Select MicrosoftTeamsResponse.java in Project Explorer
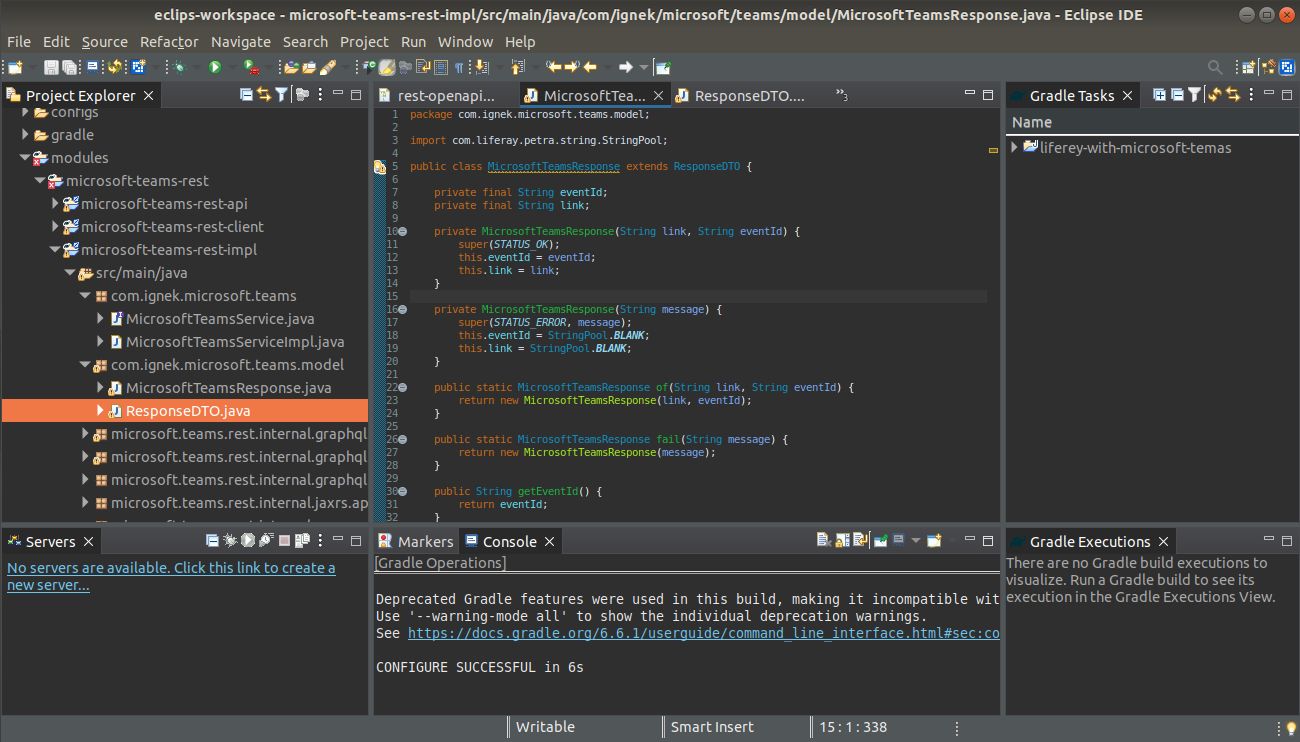The height and width of the screenshot is (742, 1300). pos(228,387)
